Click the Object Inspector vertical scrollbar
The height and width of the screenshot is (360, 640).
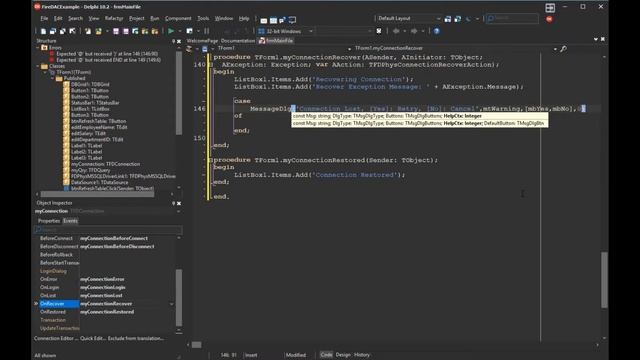tap(179, 298)
